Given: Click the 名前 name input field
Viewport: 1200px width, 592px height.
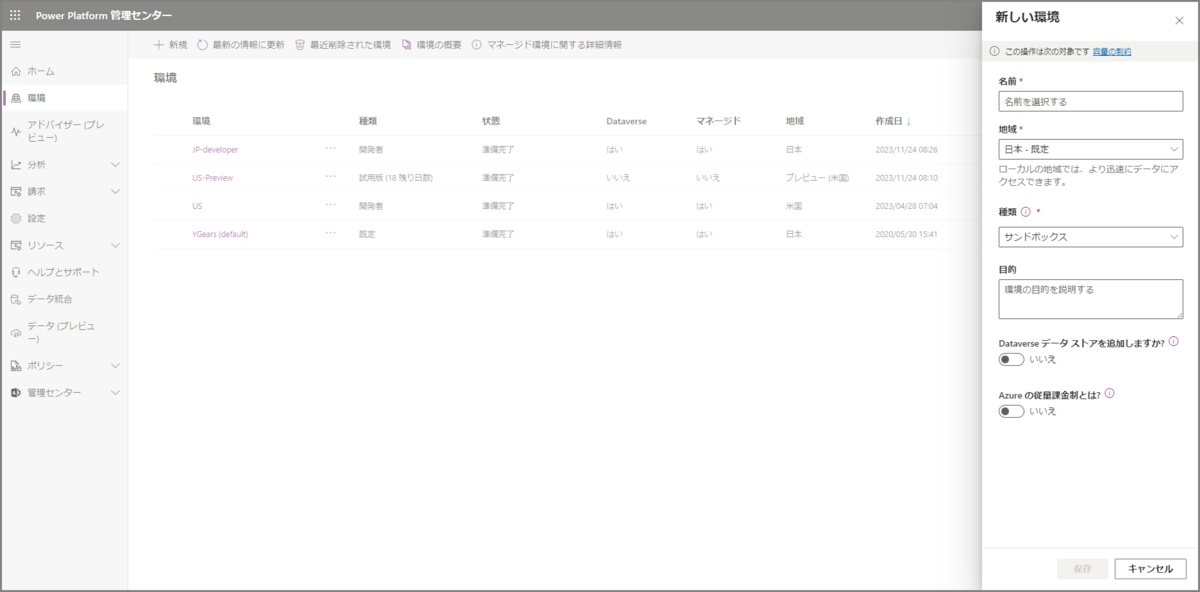Looking at the screenshot, I should tap(1090, 101).
